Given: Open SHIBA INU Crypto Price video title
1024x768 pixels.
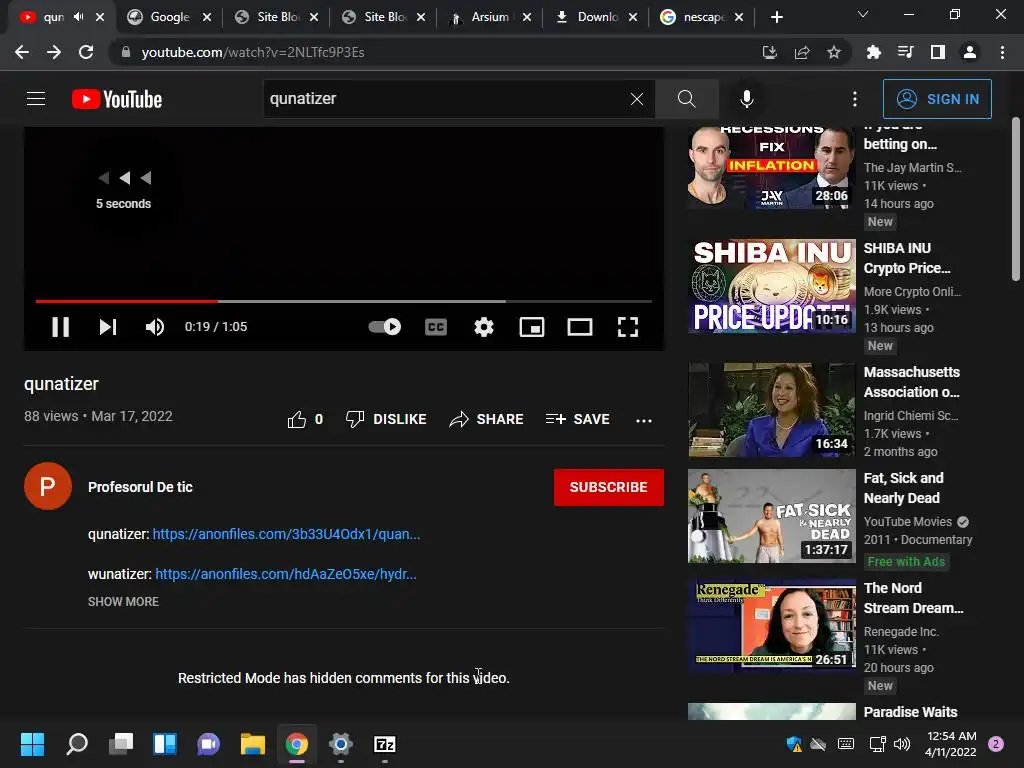Looking at the screenshot, I should (x=907, y=258).
